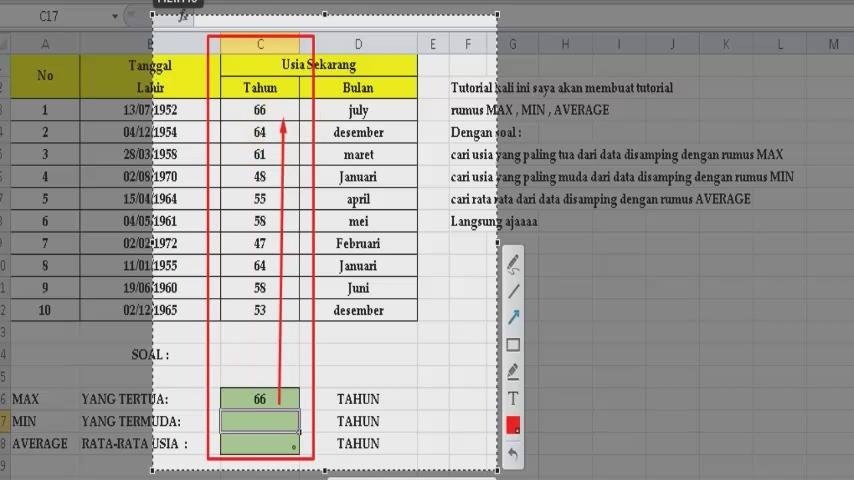Image resolution: width=854 pixels, height=480 pixels.
Task: Click the 'YANG TERTUA:' label cell
Action: tap(150, 399)
